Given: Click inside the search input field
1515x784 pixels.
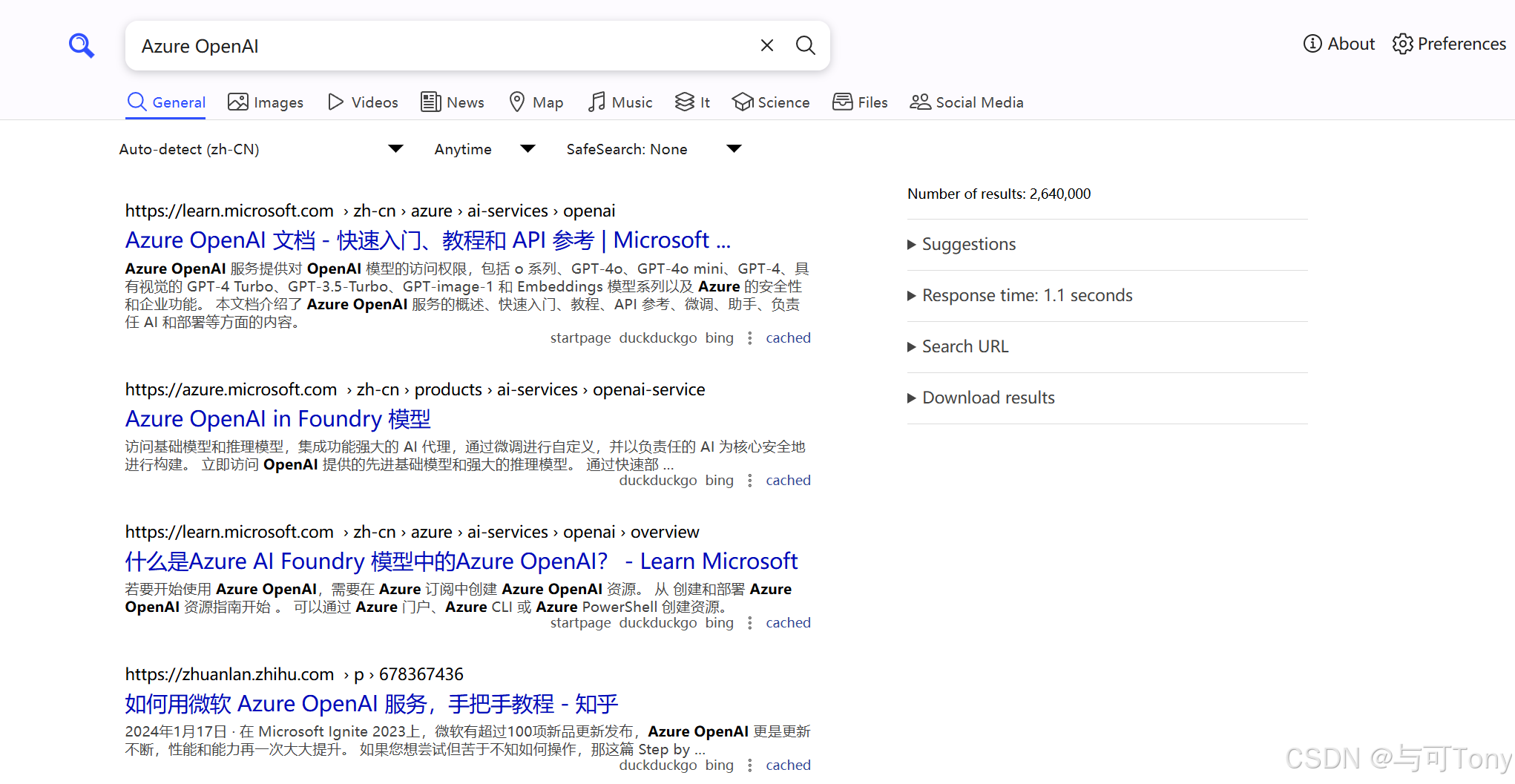Looking at the screenshot, I should tap(445, 45).
